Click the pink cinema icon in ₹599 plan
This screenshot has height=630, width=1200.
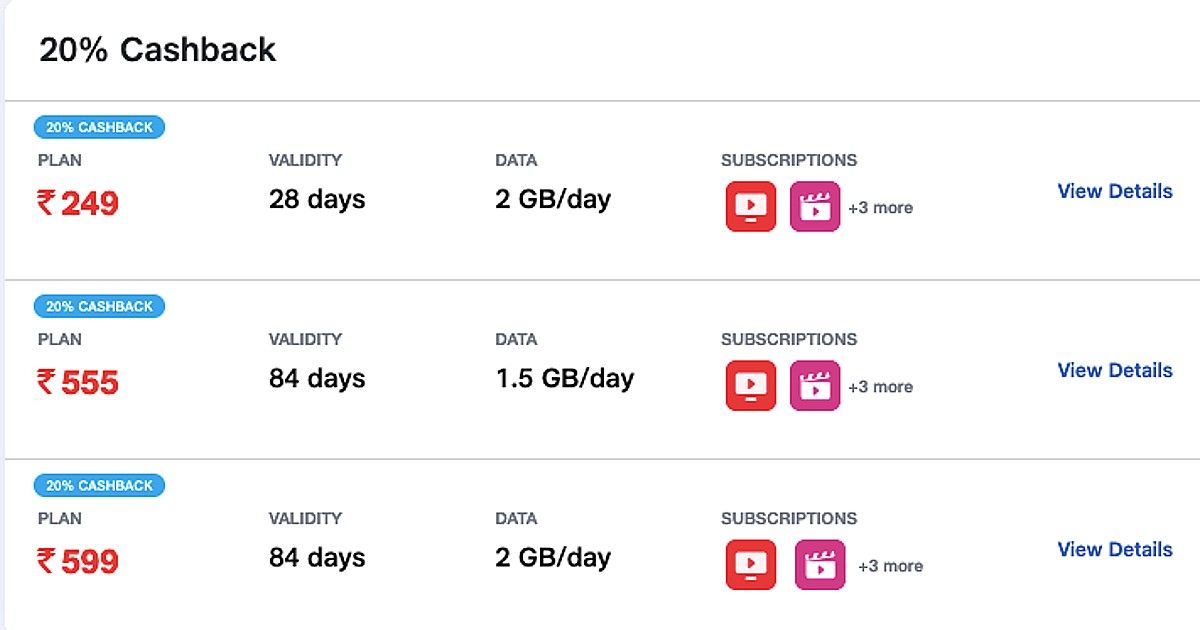coord(820,564)
